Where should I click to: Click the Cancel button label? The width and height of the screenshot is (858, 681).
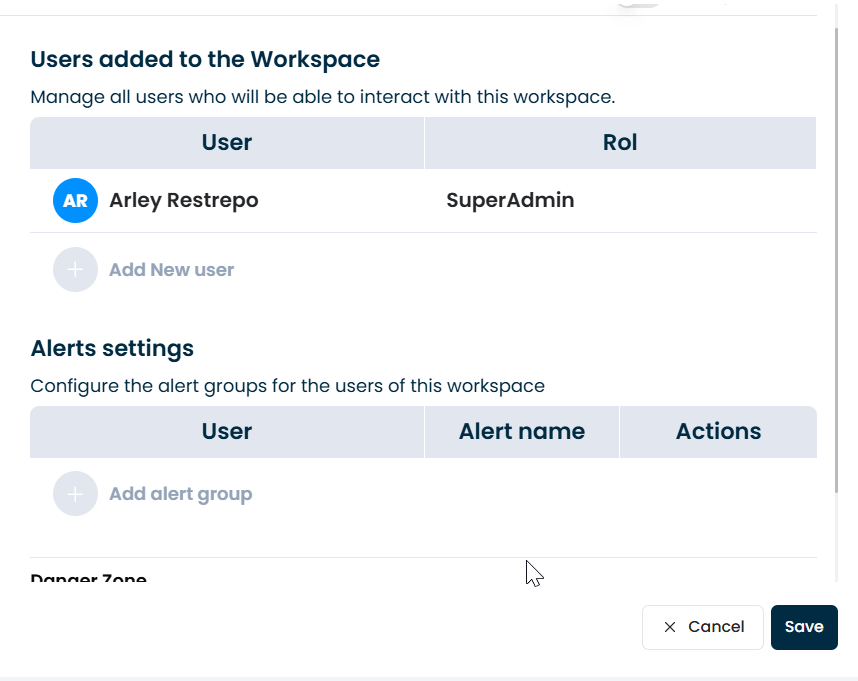tap(716, 627)
